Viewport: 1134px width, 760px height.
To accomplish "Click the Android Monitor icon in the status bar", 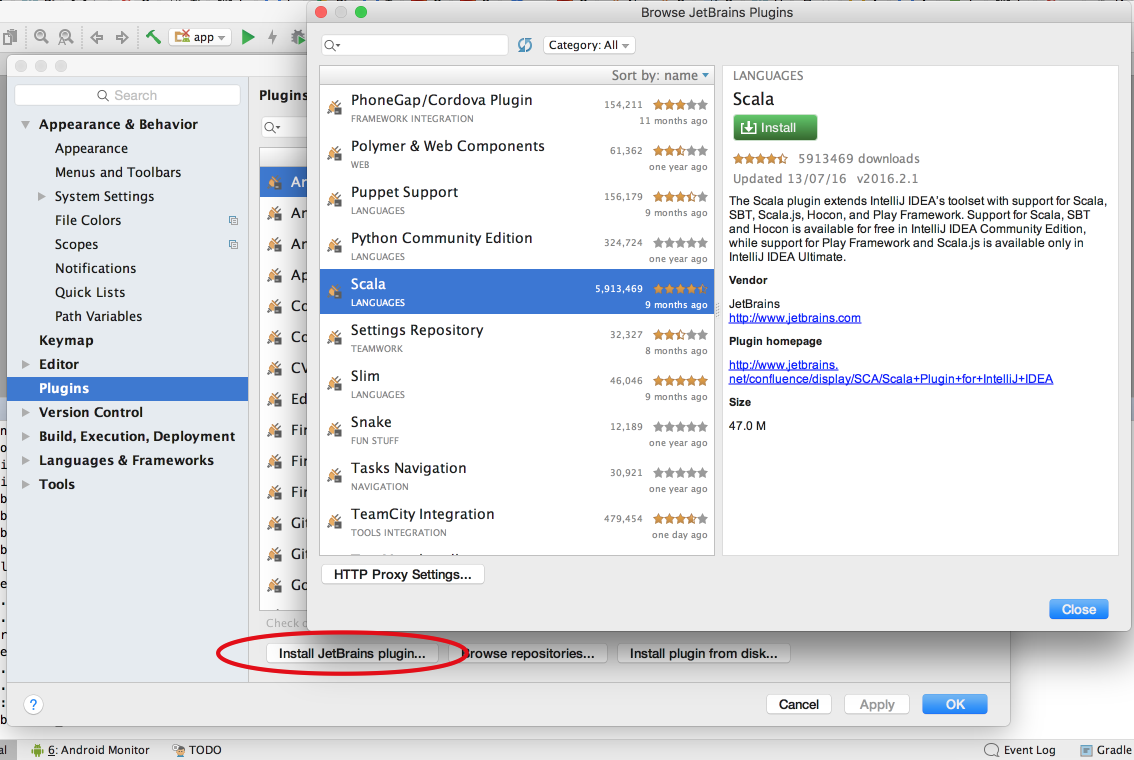I will (x=38, y=750).
